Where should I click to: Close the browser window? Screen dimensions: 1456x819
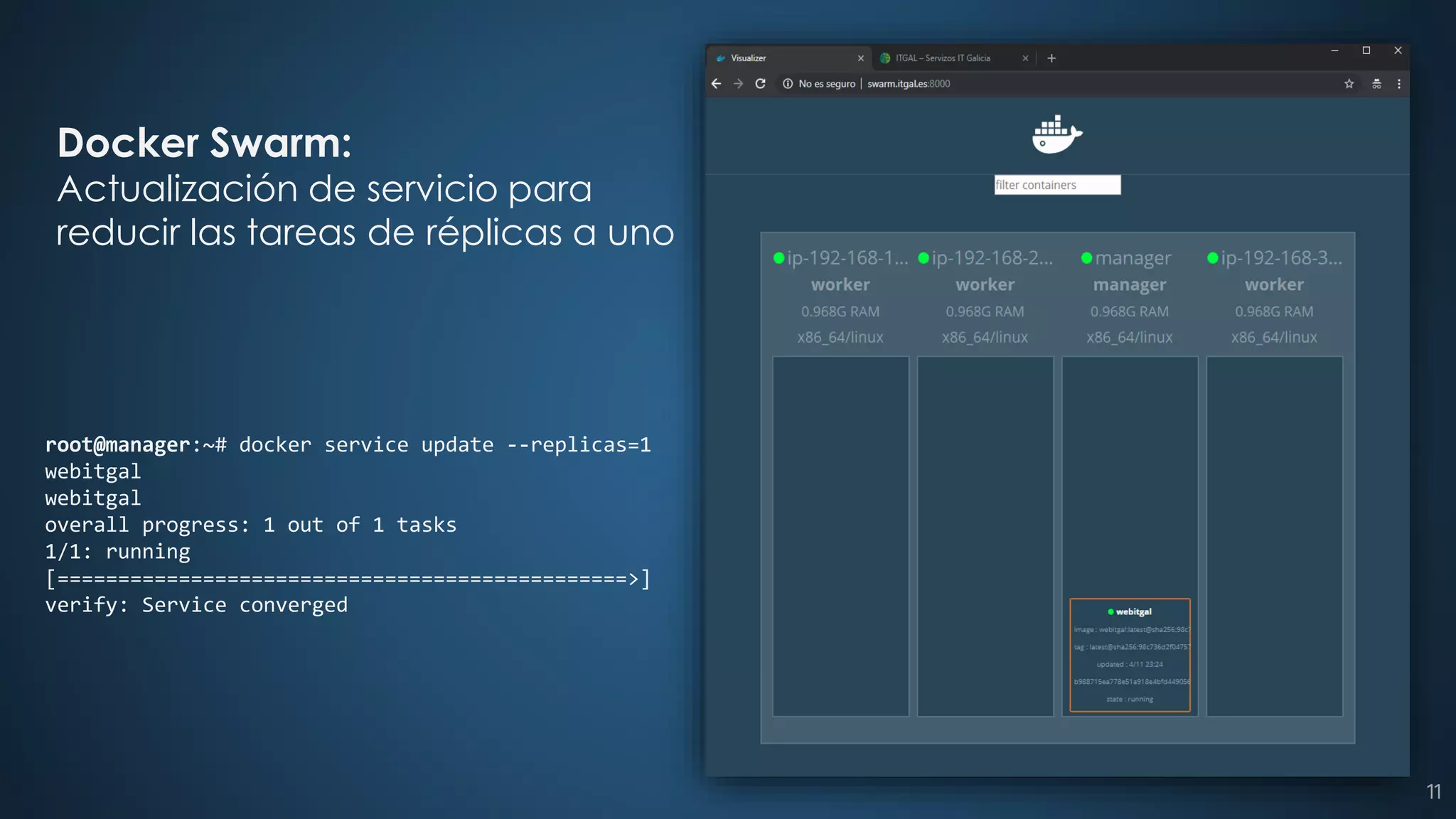(1398, 50)
